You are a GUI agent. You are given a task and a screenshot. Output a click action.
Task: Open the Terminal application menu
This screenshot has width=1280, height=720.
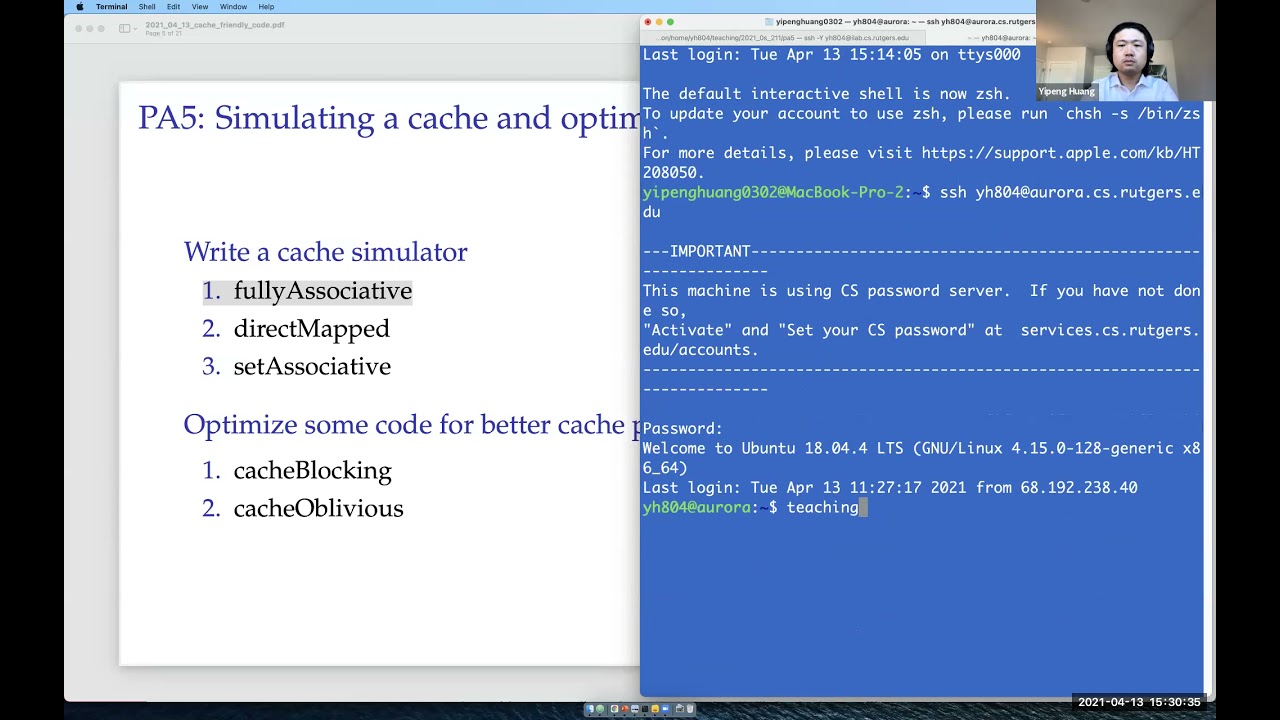111,6
